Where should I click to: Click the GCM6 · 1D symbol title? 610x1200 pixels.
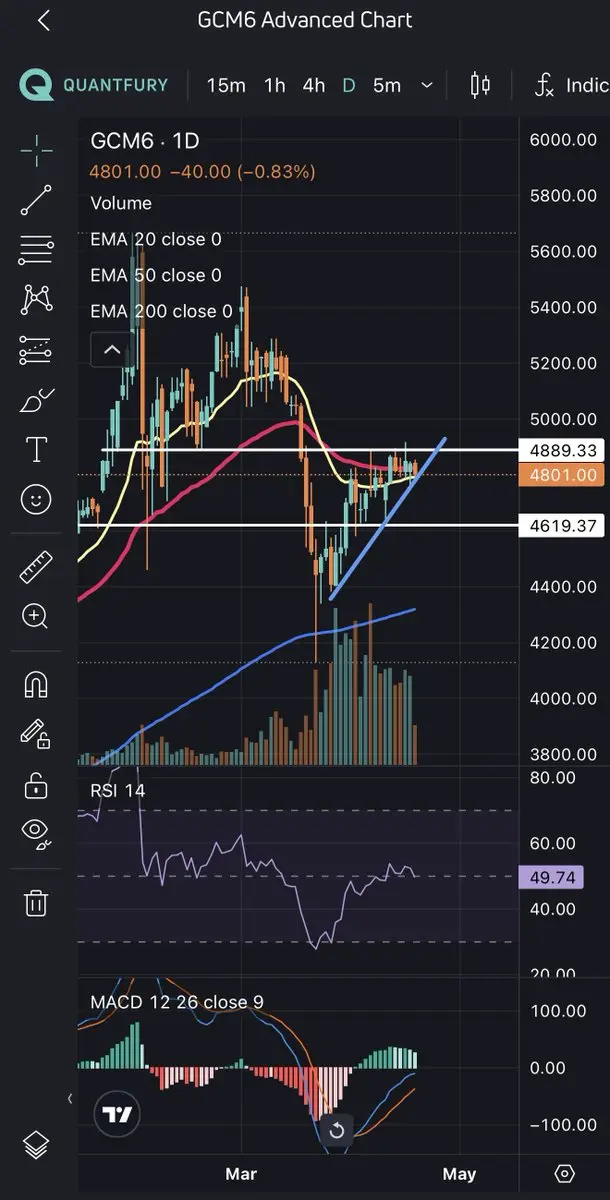[x=144, y=140]
